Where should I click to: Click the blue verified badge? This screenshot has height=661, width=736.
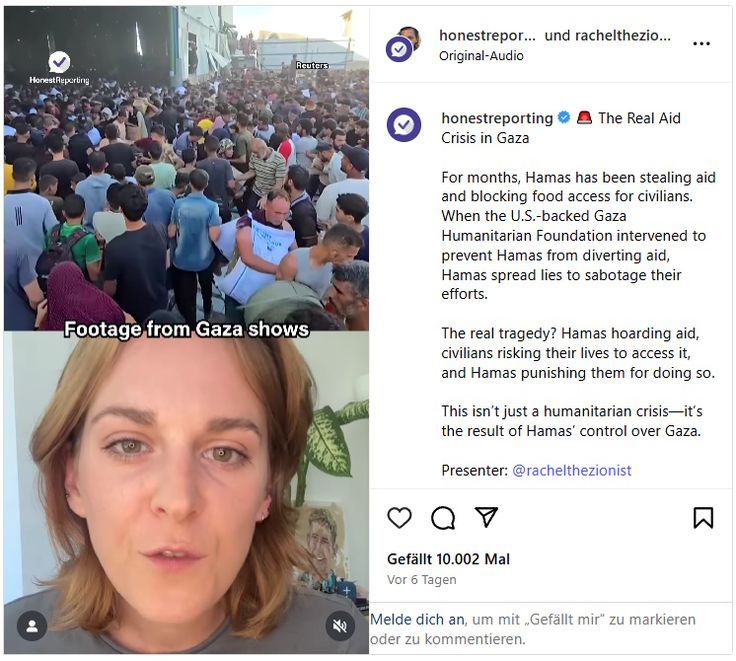pyautogui.click(x=564, y=117)
